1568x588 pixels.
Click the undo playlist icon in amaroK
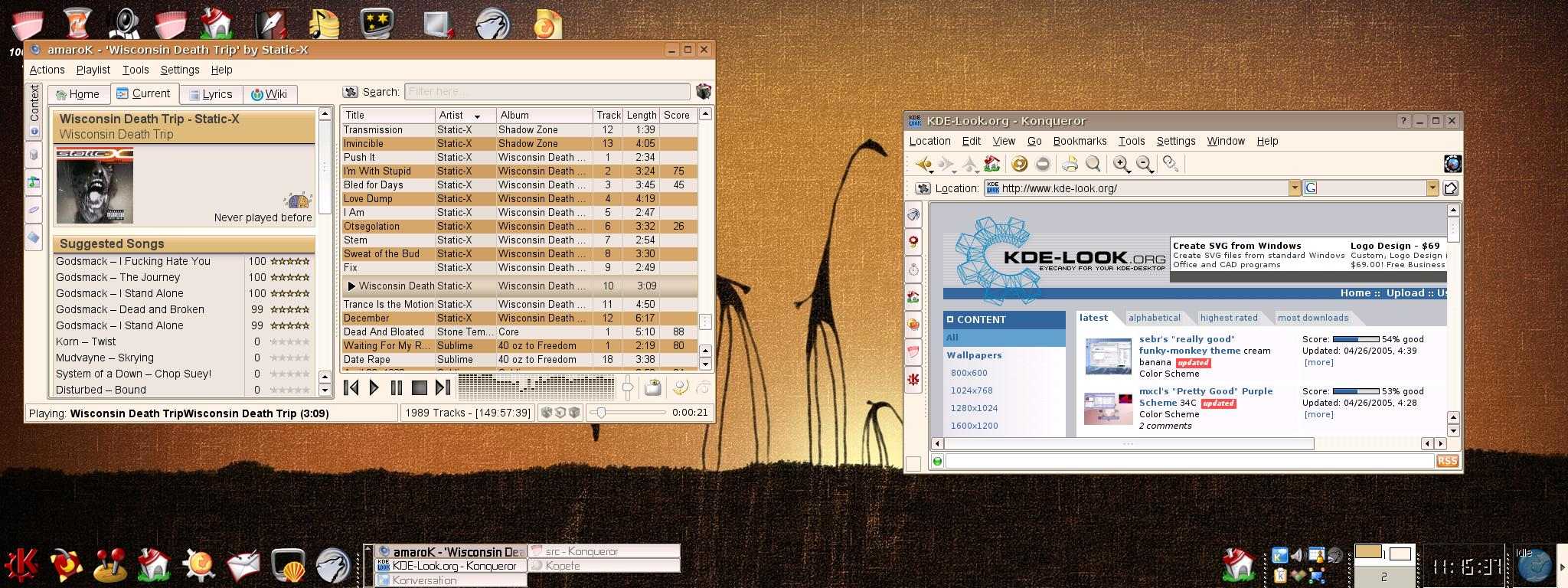(680, 387)
